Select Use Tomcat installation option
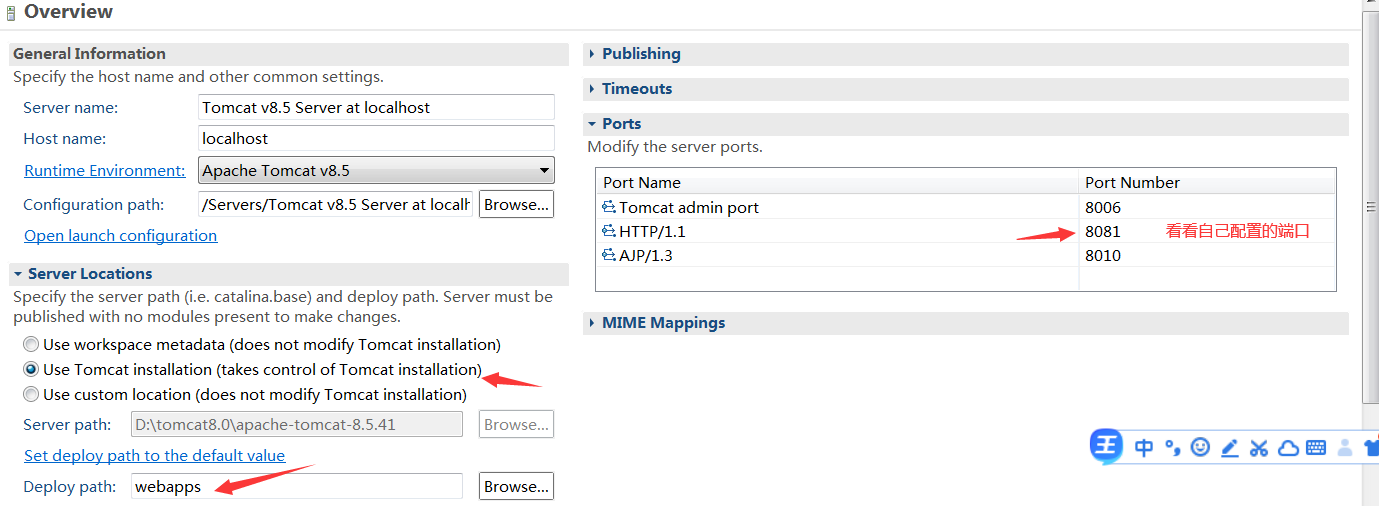1379x506 pixels. (32, 369)
